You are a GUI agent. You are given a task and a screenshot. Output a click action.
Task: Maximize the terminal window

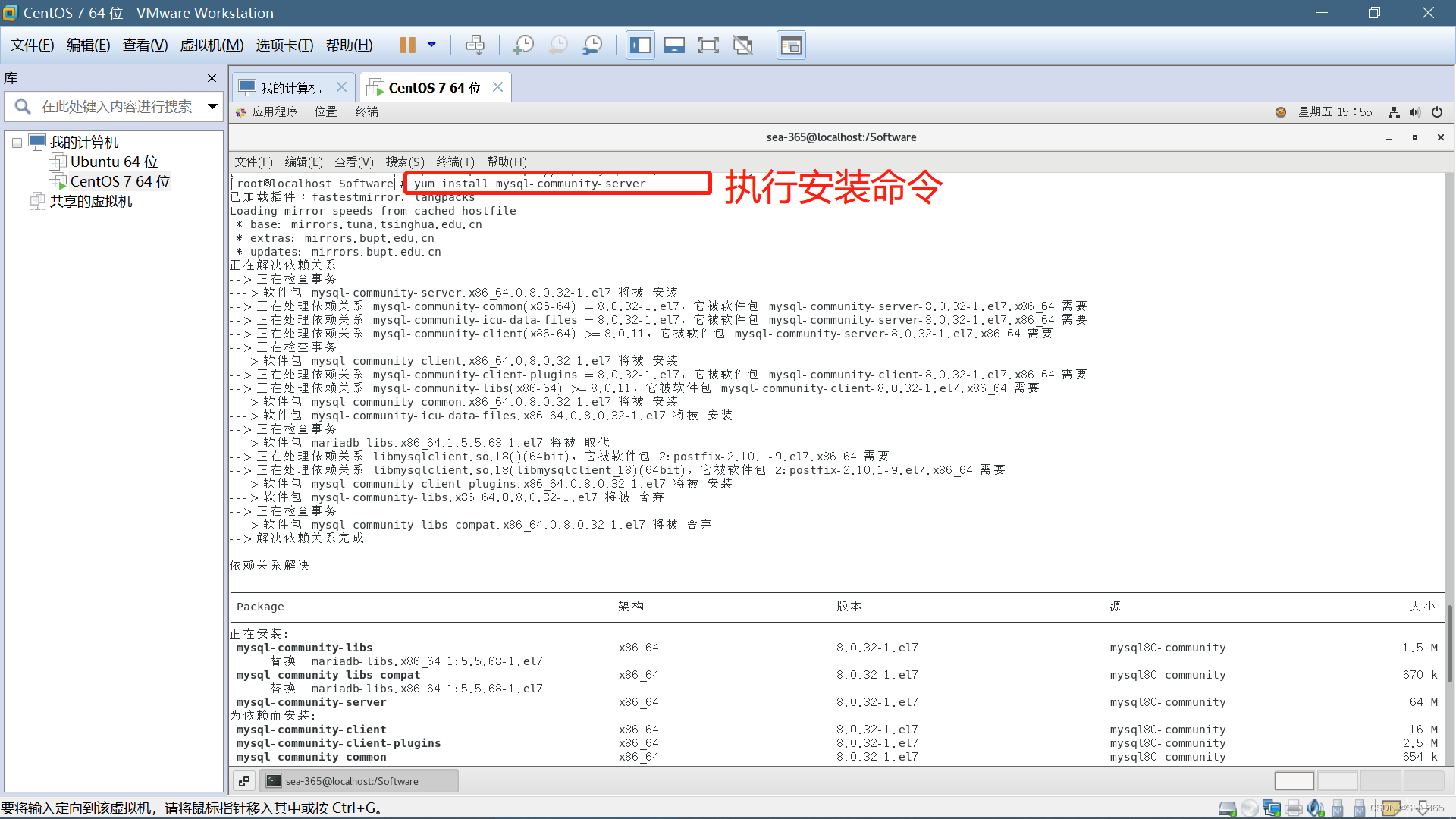(x=1415, y=137)
